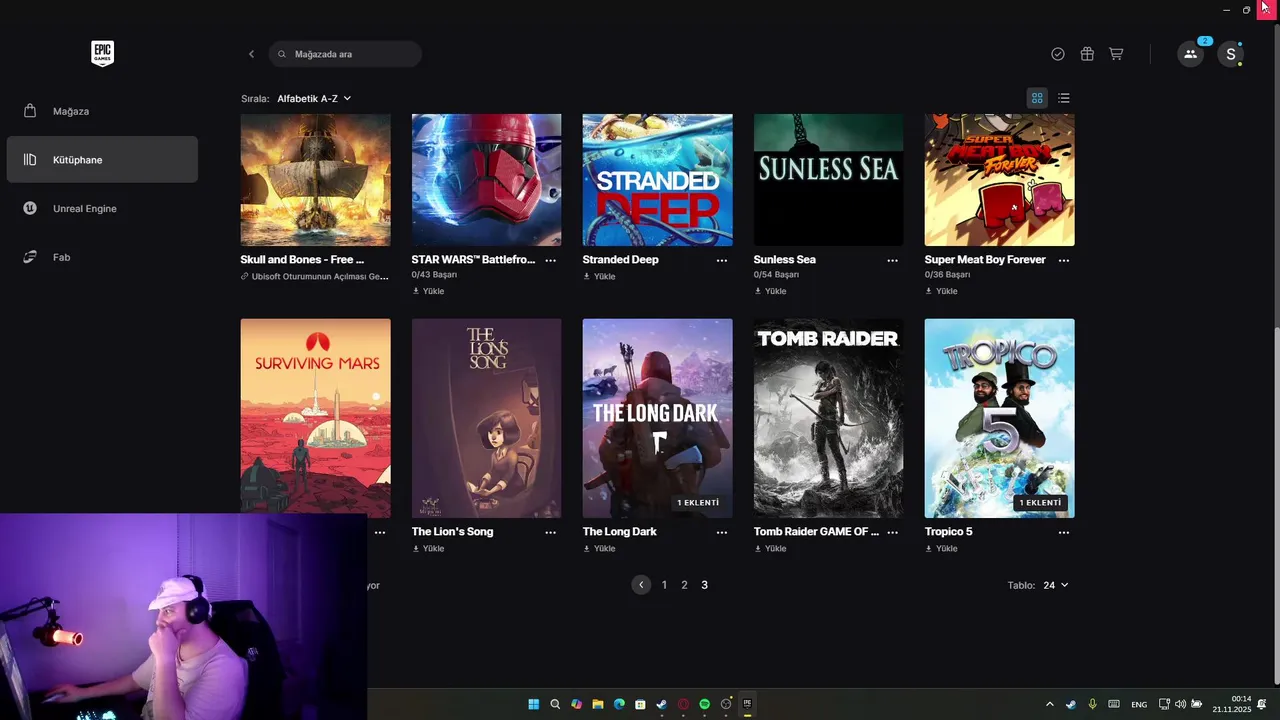Image resolution: width=1280 pixels, height=720 pixels.
Task: Click 1 EKLENTİ badge on The Long Dark
Action: [x=698, y=503]
